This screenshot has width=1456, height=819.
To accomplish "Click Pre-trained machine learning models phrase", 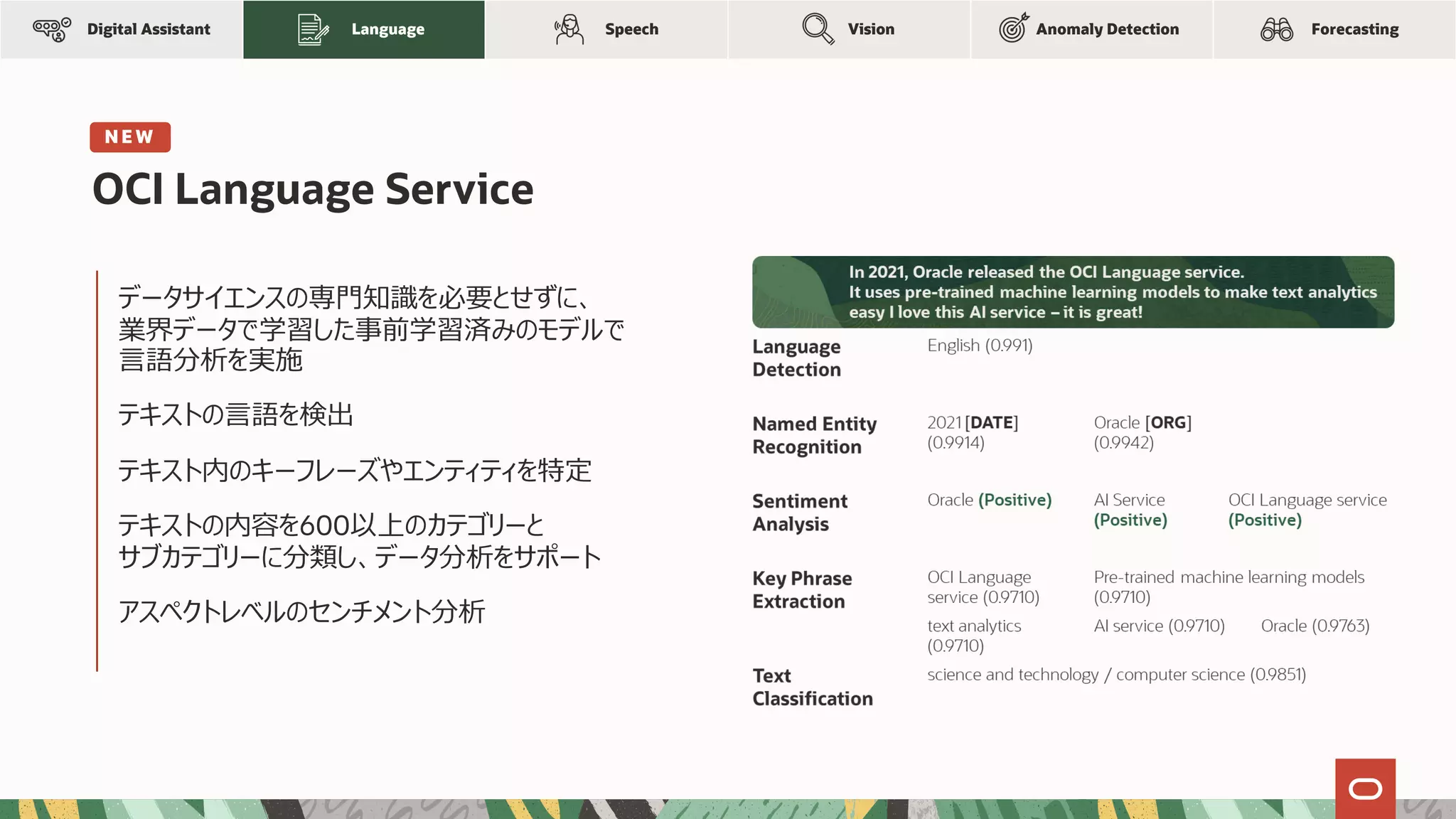I will point(1229,587).
